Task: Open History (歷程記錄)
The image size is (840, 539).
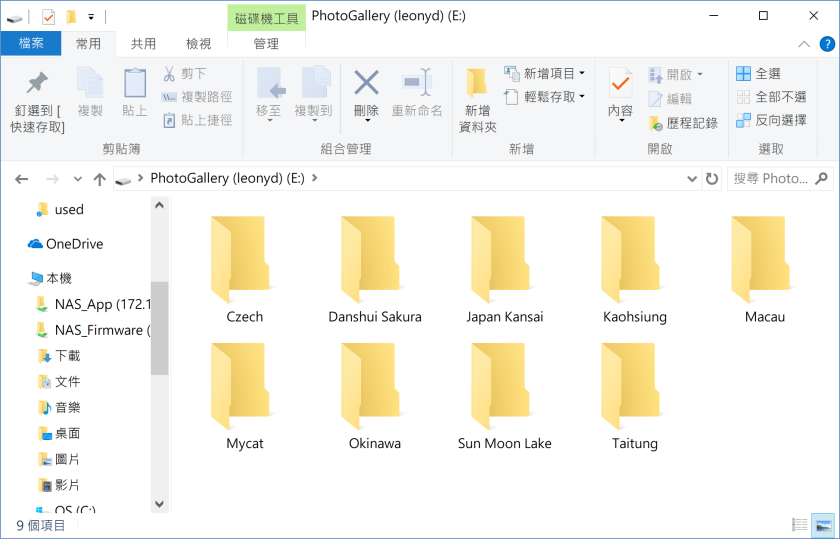Action: 683,123
